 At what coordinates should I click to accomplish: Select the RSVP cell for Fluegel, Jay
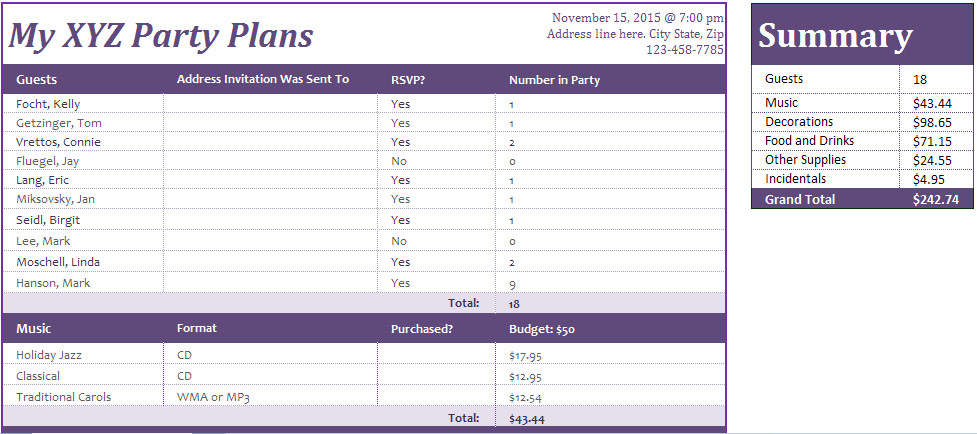click(437, 161)
